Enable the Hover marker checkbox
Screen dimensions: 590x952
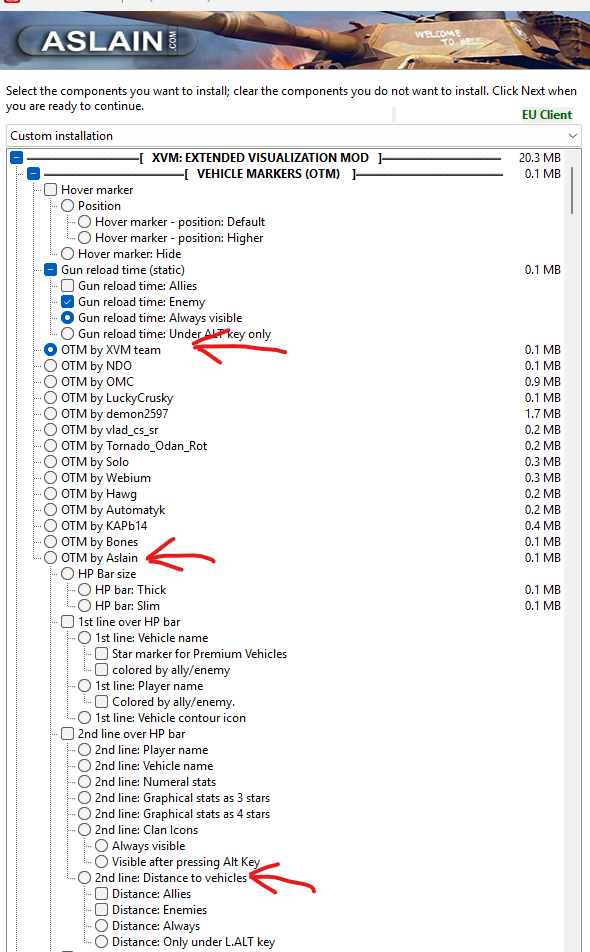pos(50,190)
